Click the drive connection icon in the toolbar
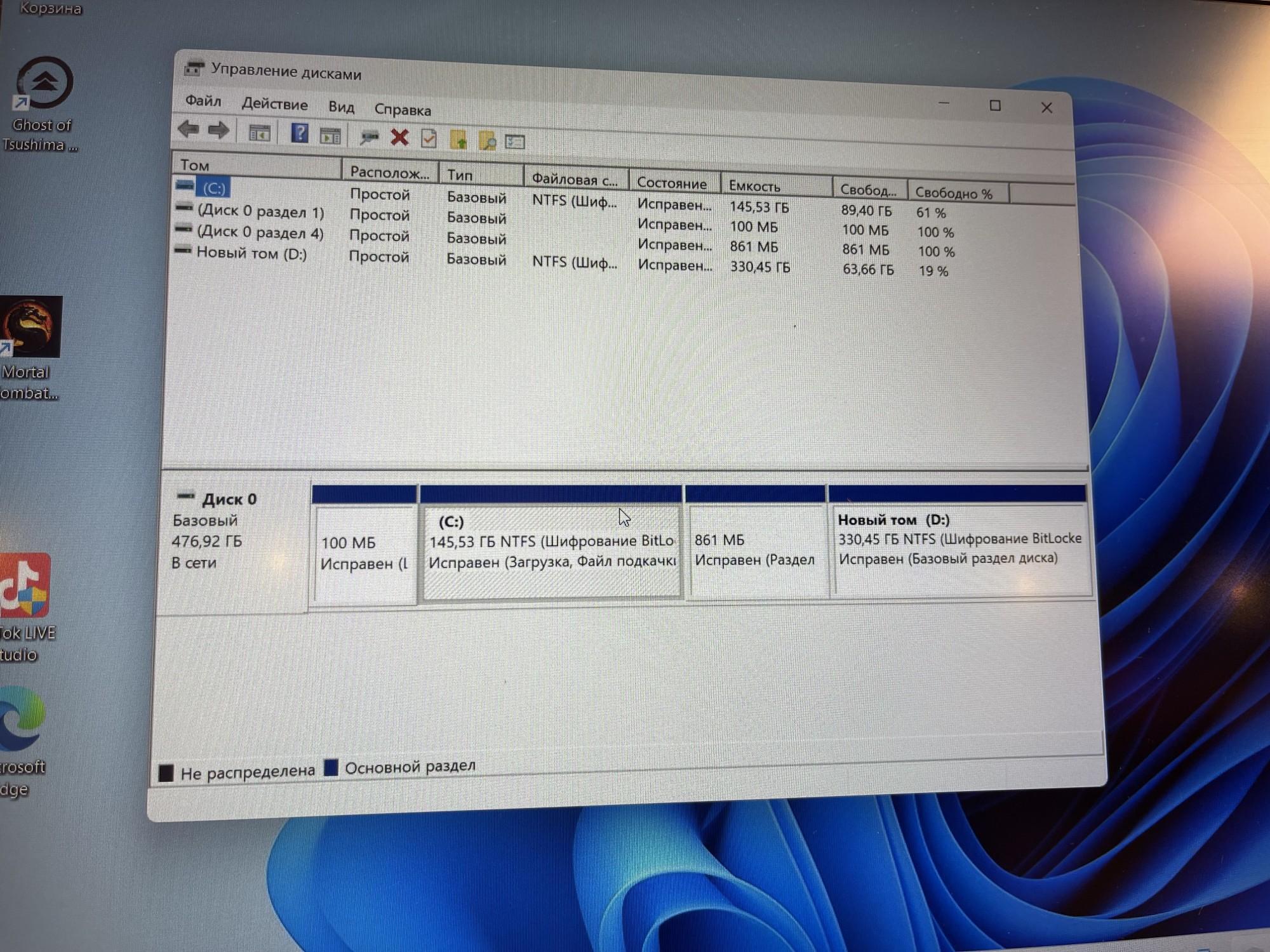 coord(369,136)
